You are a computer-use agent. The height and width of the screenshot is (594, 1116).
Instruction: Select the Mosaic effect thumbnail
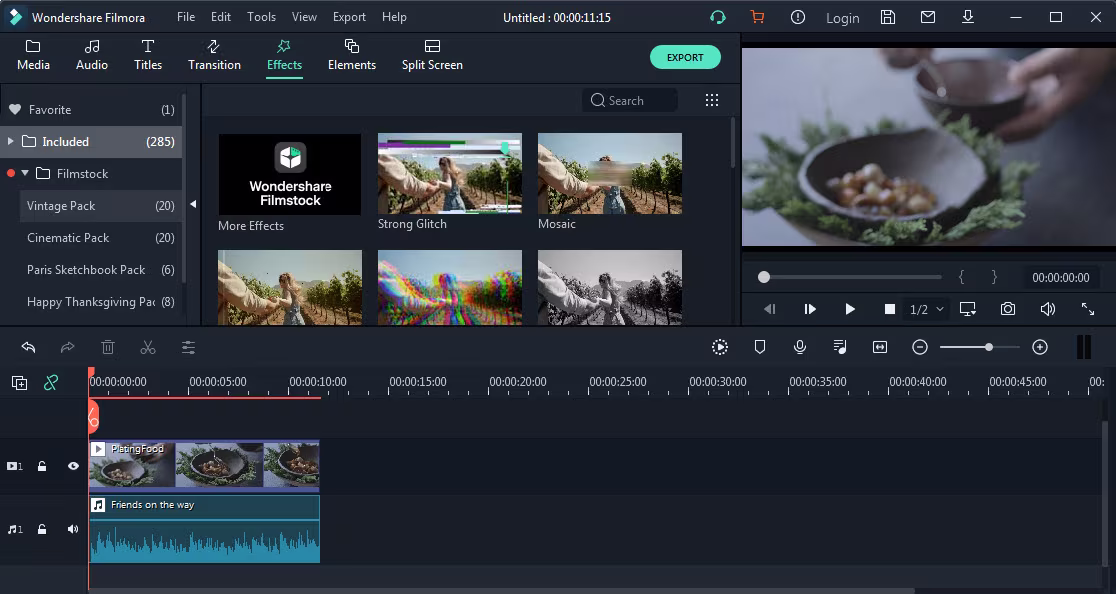point(610,174)
